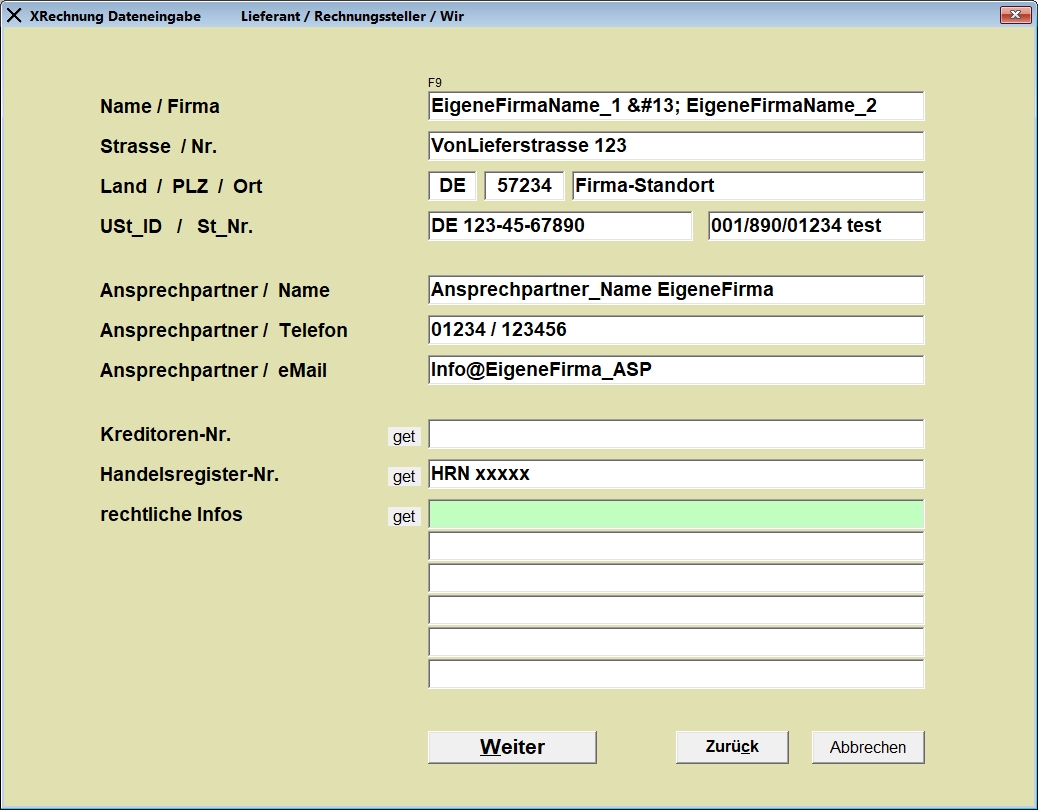This screenshot has width=1038, height=810.
Task: Click into the Strasse / Nr. field
Action: tap(676, 146)
